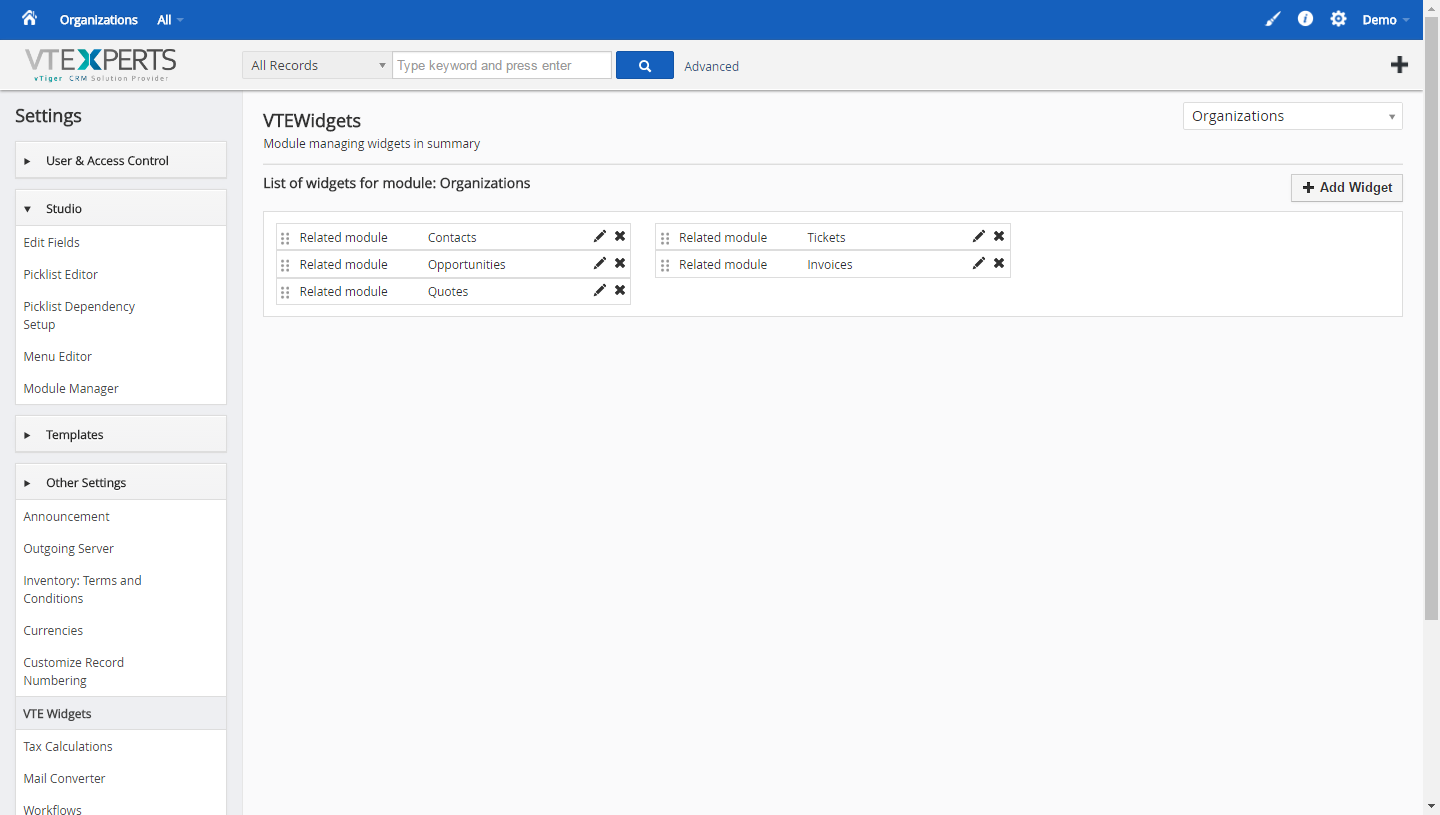The width and height of the screenshot is (1440, 815).
Task: Open Module Manager
Action: (71, 388)
